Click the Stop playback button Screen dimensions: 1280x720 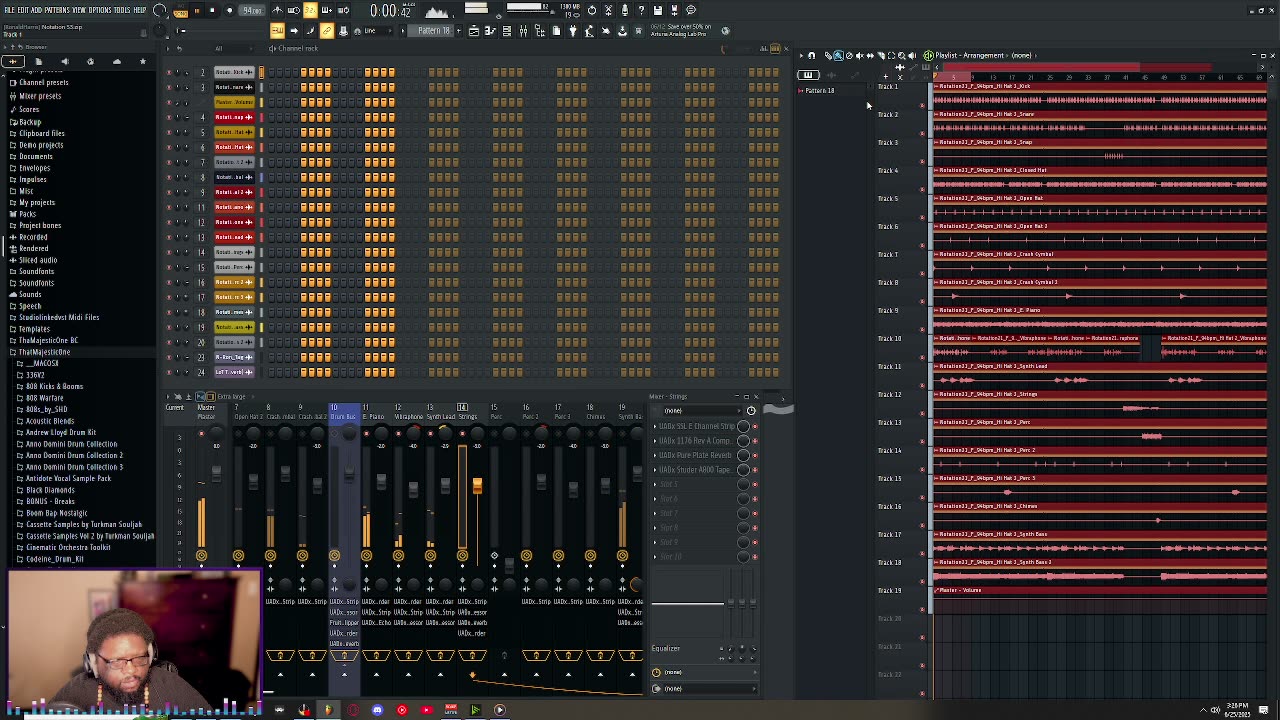[212, 10]
